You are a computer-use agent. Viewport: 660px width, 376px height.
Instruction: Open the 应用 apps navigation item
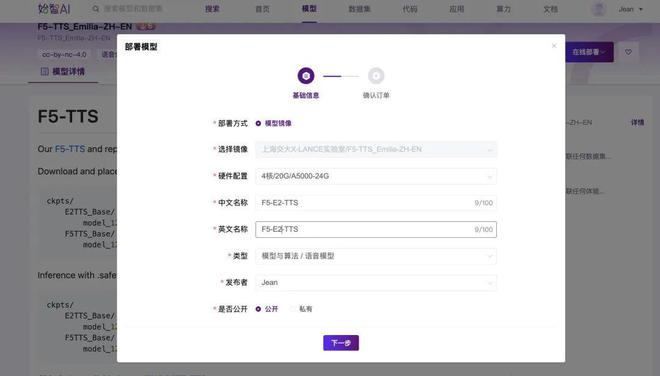tap(457, 9)
